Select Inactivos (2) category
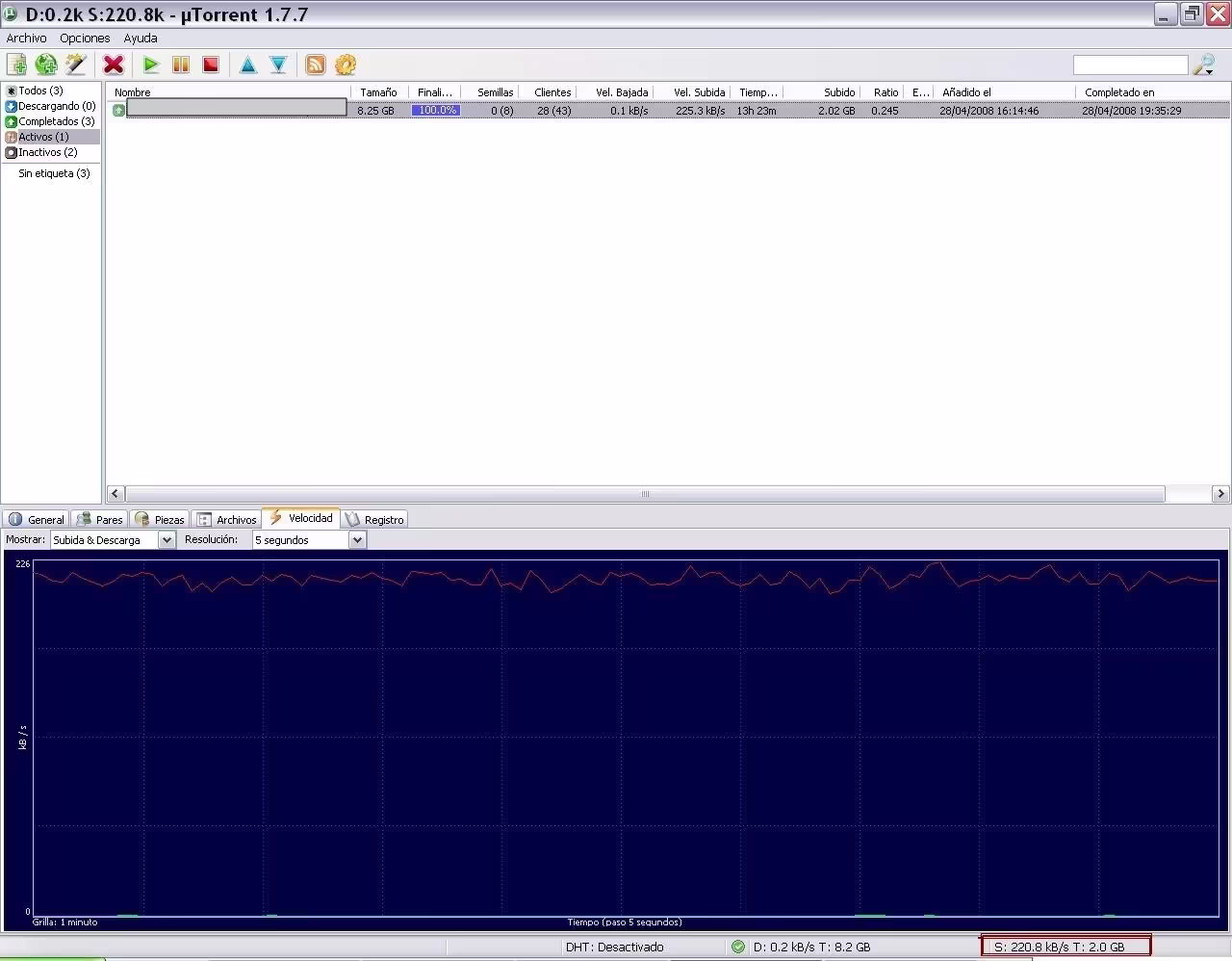The width and height of the screenshot is (1232, 961). pyautogui.click(x=47, y=152)
